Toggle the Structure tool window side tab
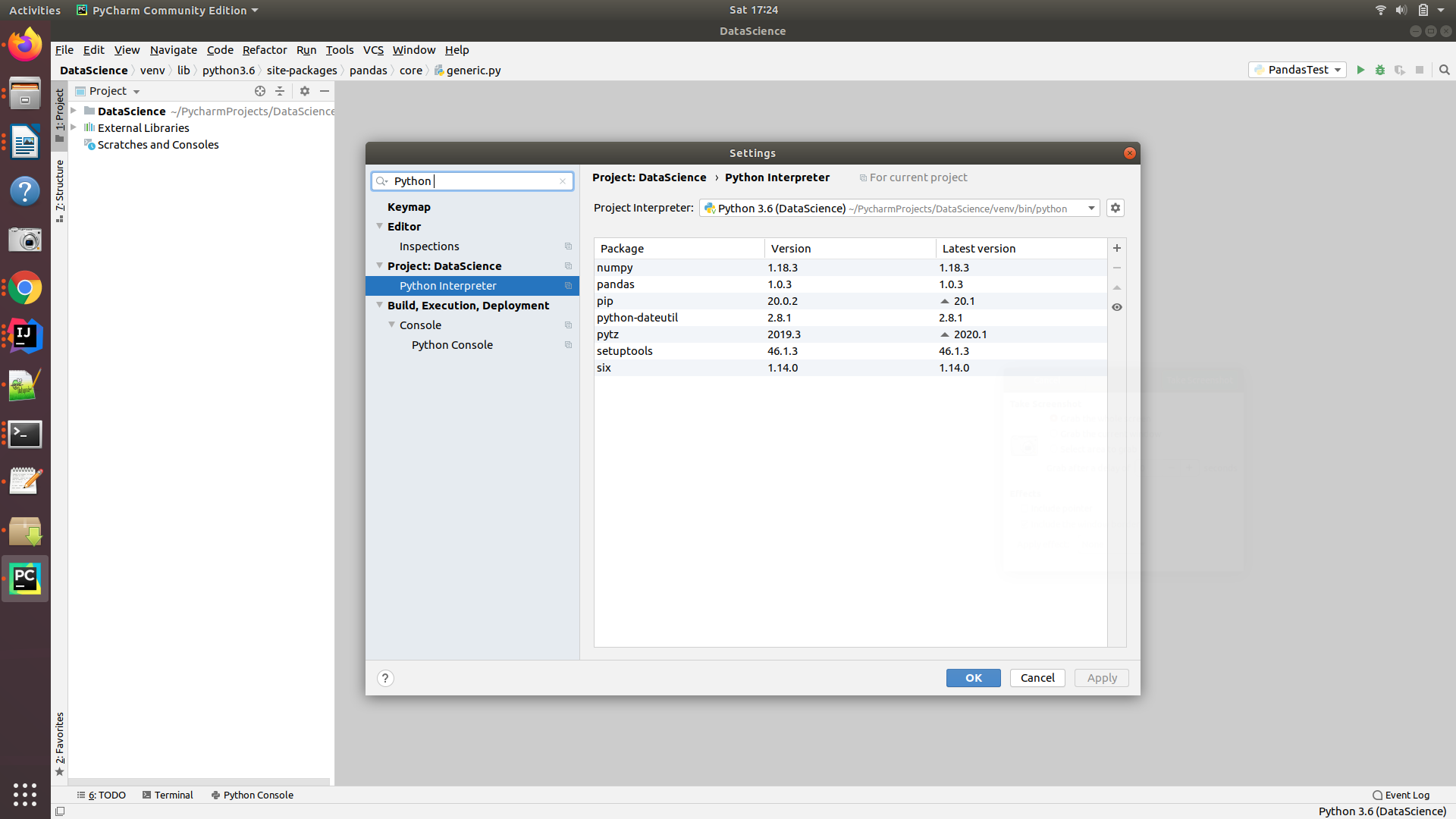1456x819 pixels. click(60, 190)
